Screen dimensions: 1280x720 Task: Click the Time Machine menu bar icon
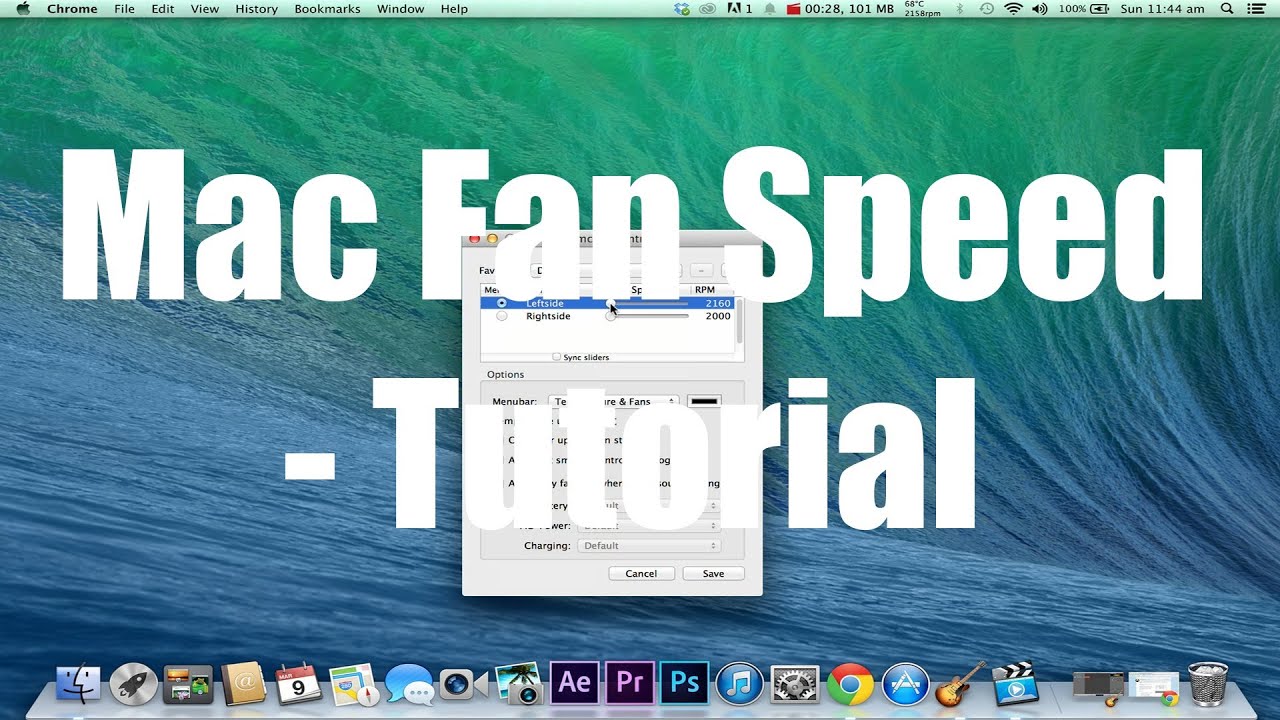pos(987,9)
